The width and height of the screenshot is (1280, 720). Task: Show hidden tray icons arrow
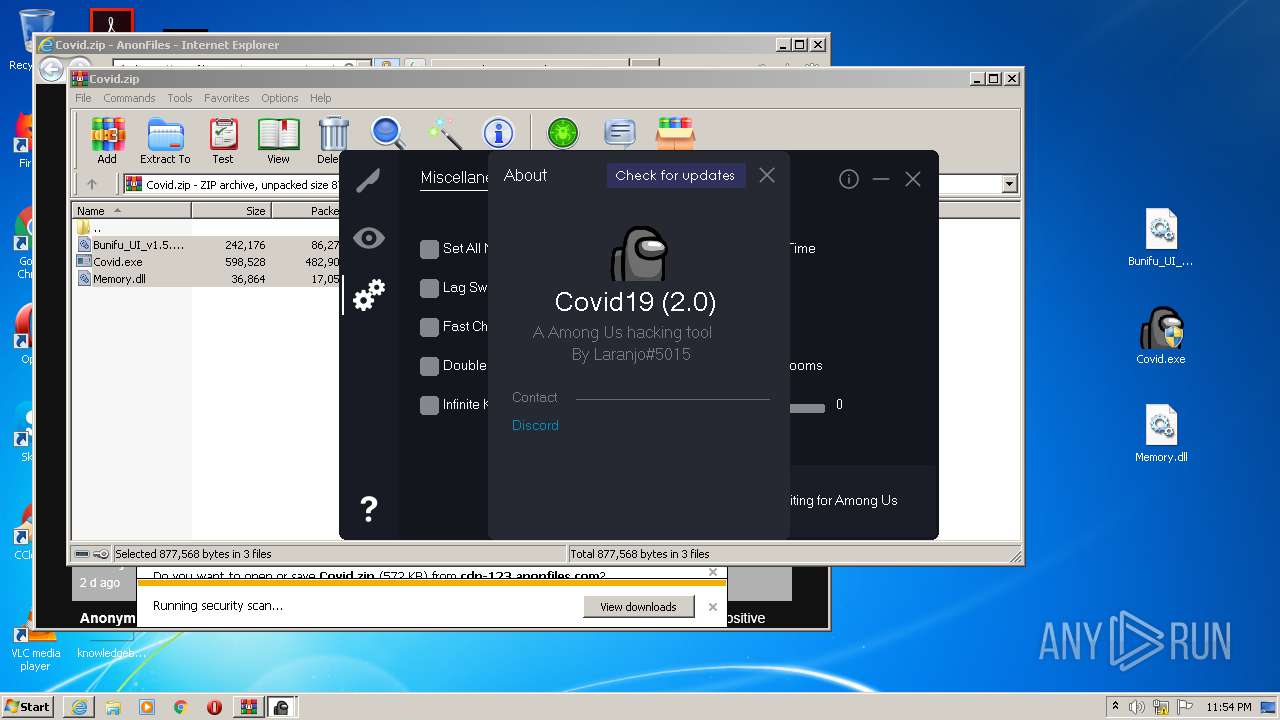pos(1115,707)
